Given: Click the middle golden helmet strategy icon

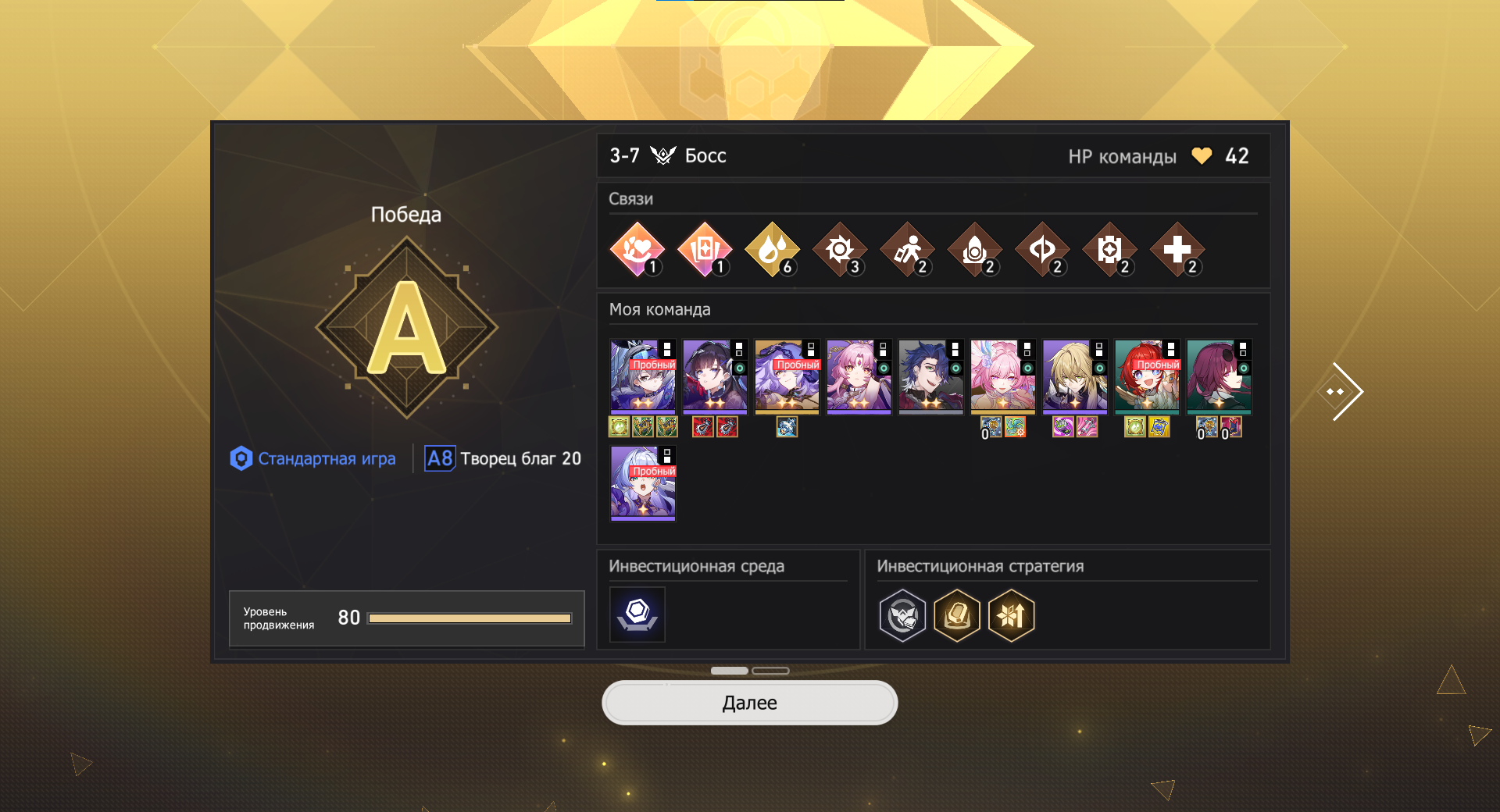Looking at the screenshot, I should [957, 615].
